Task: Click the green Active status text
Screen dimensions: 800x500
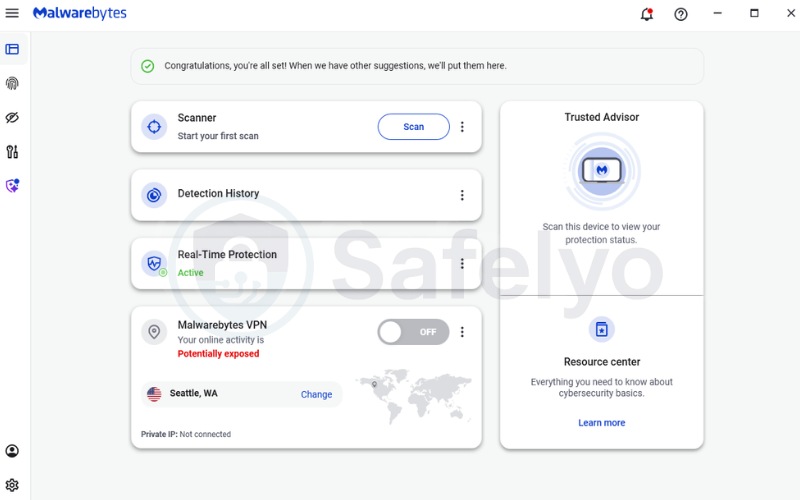Action: 190,272
